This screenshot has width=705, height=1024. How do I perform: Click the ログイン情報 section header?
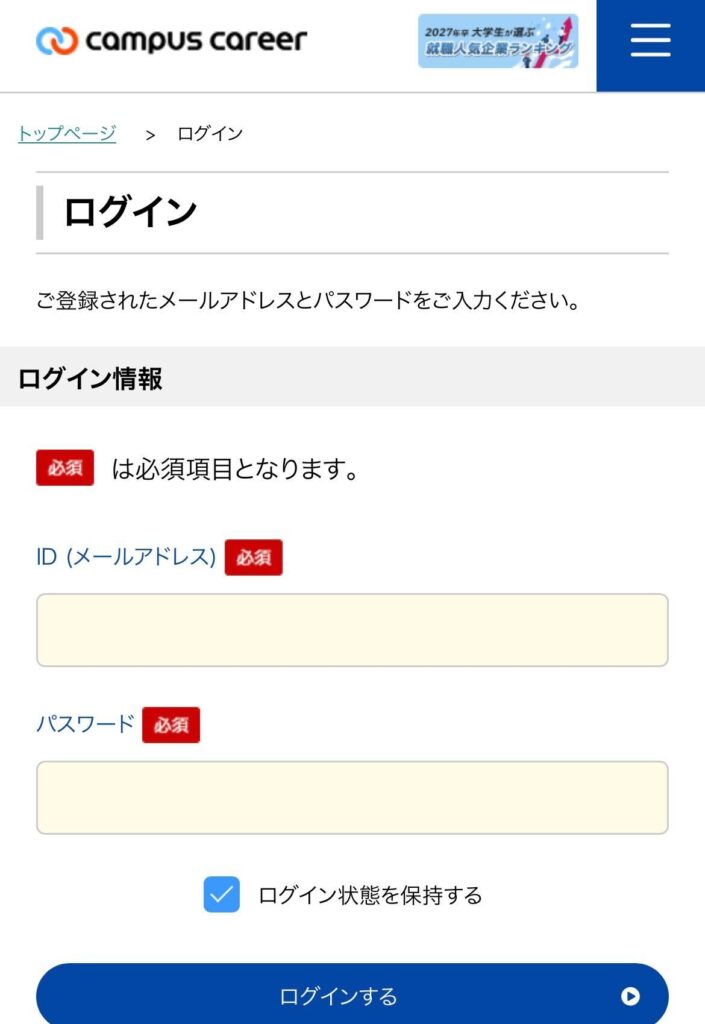90,378
